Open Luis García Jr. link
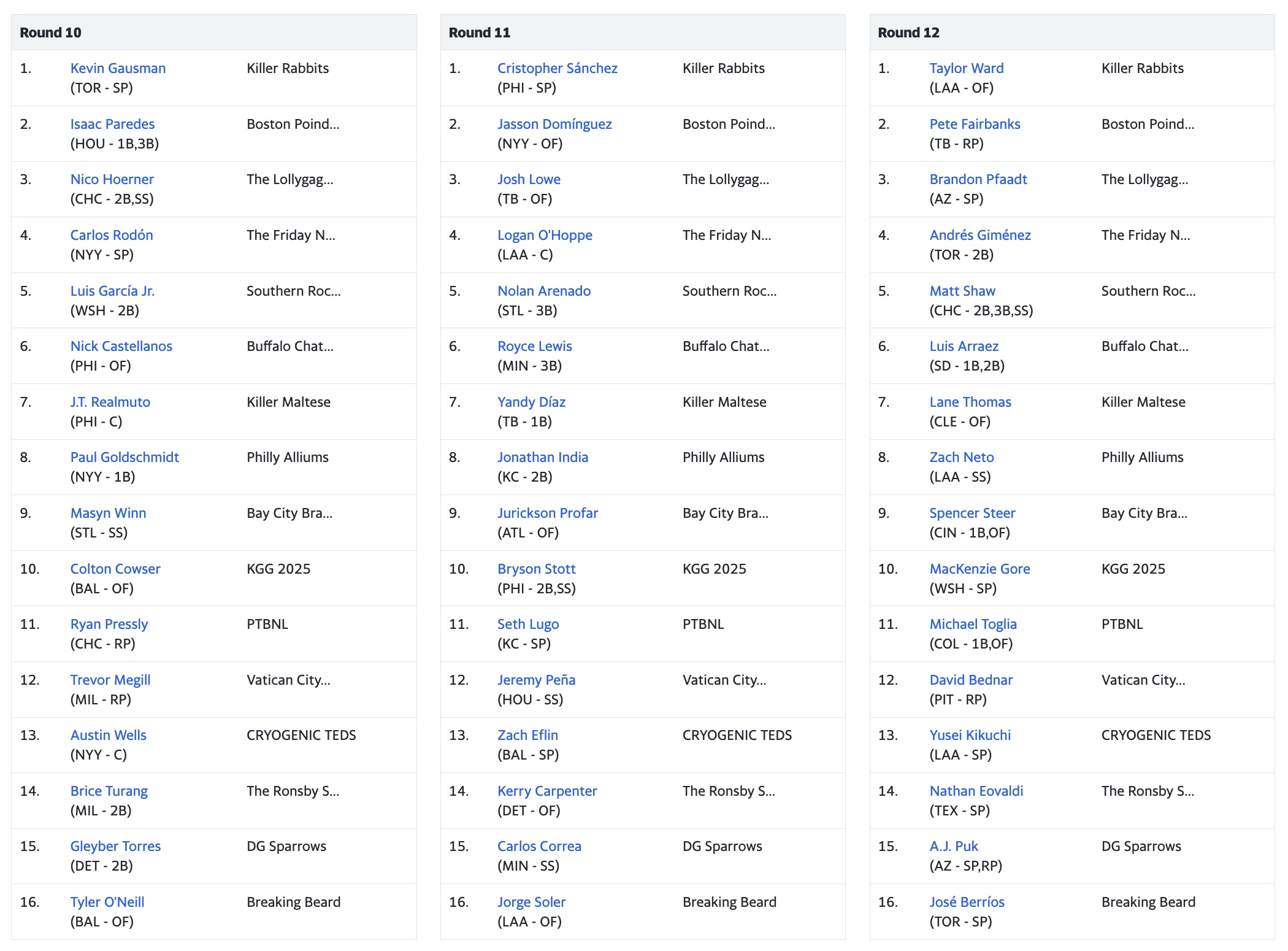1288x951 pixels. [112, 291]
